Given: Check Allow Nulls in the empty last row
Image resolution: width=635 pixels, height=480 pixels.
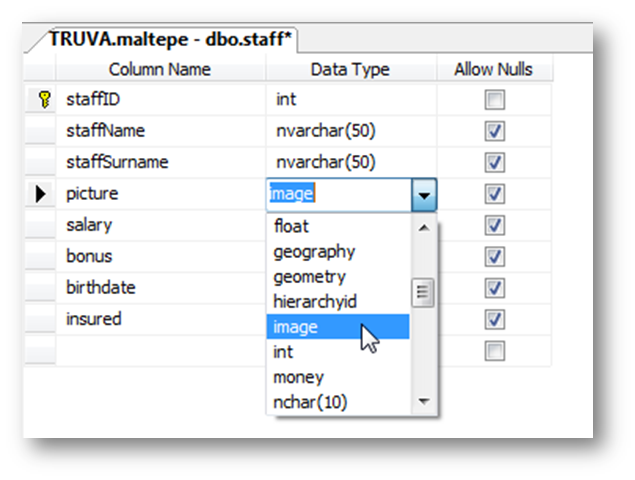Looking at the screenshot, I should coord(494,350).
